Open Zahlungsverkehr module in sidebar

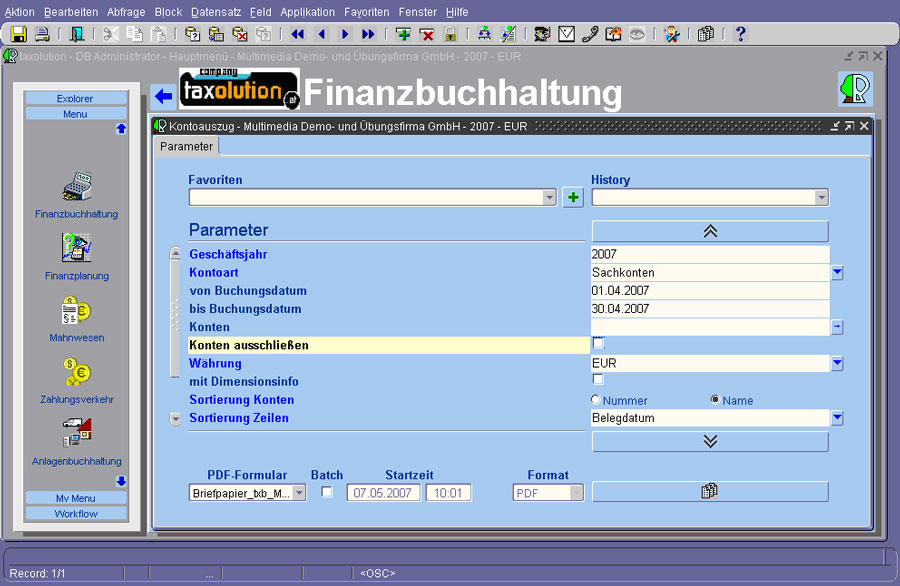click(76, 381)
